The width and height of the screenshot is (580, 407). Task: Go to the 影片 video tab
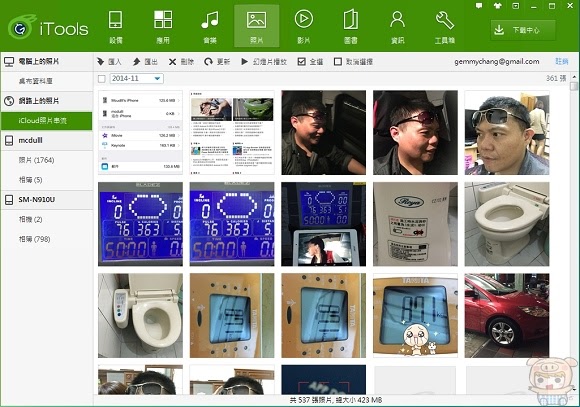[x=304, y=27]
